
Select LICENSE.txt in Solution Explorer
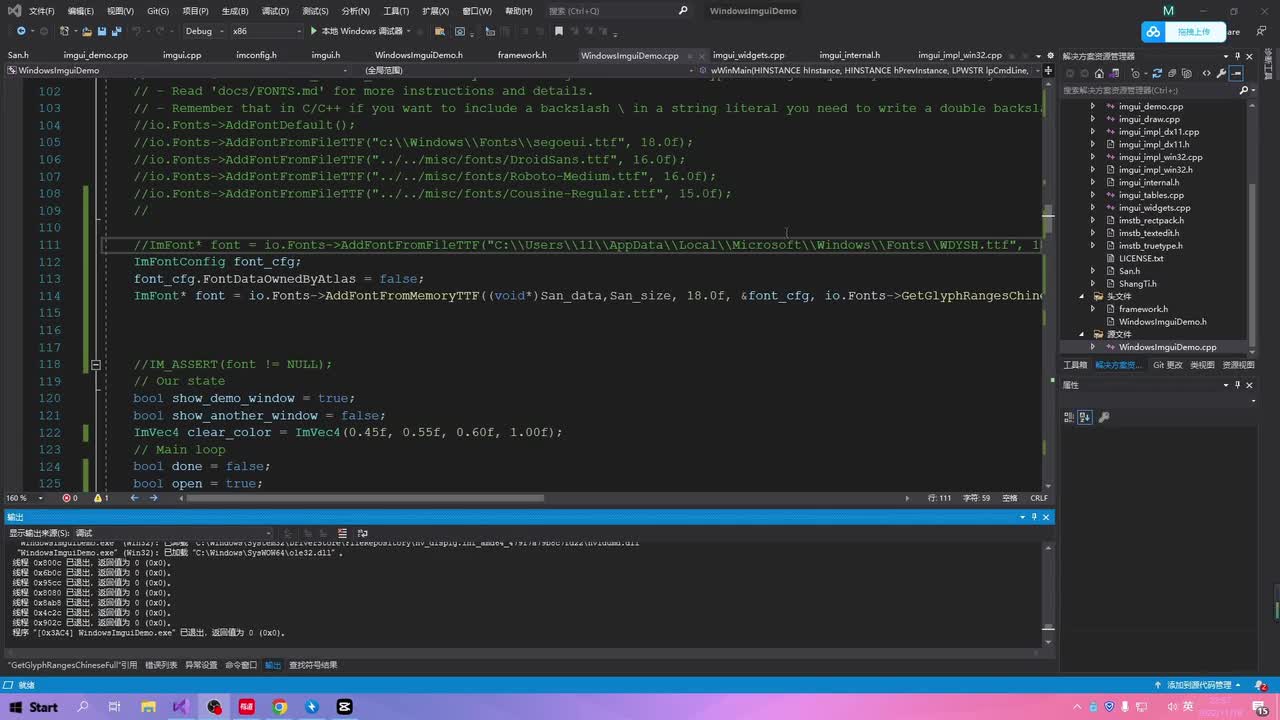pos(1141,258)
